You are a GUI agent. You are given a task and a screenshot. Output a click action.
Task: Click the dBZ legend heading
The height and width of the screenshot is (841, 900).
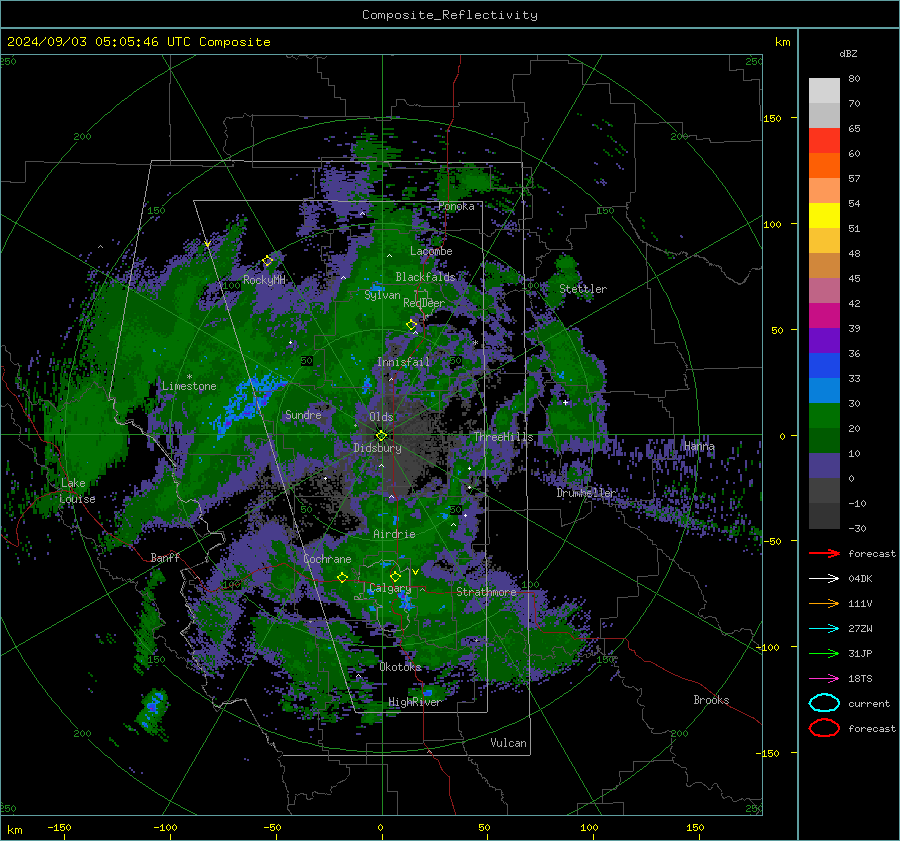click(x=848, y=53)
